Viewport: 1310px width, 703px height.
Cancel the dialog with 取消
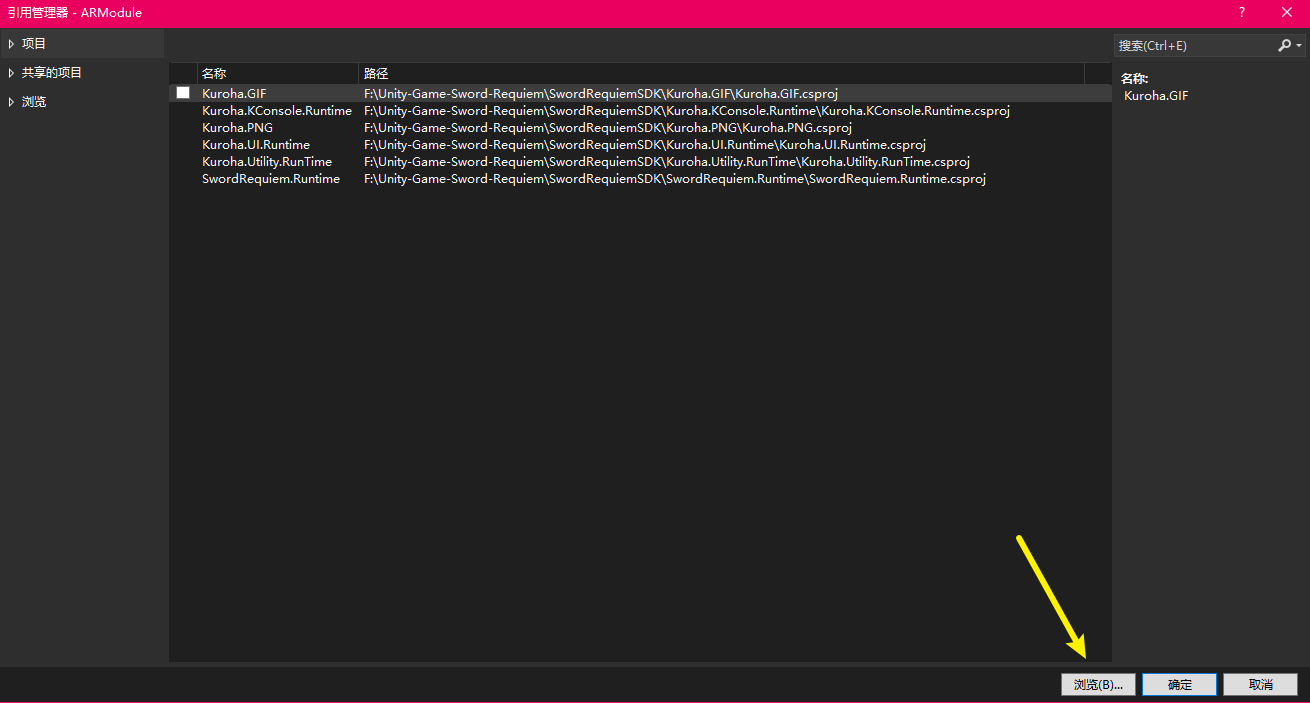(1260, 685)
